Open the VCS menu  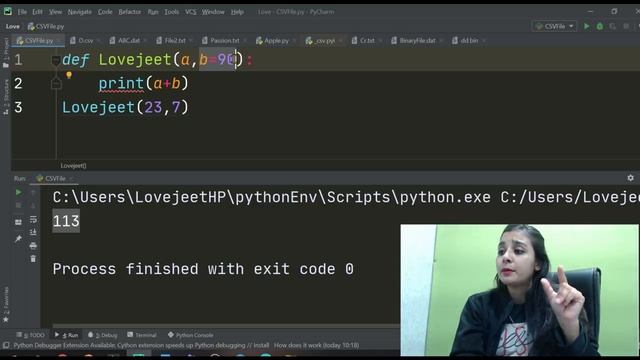coord(191,12)
